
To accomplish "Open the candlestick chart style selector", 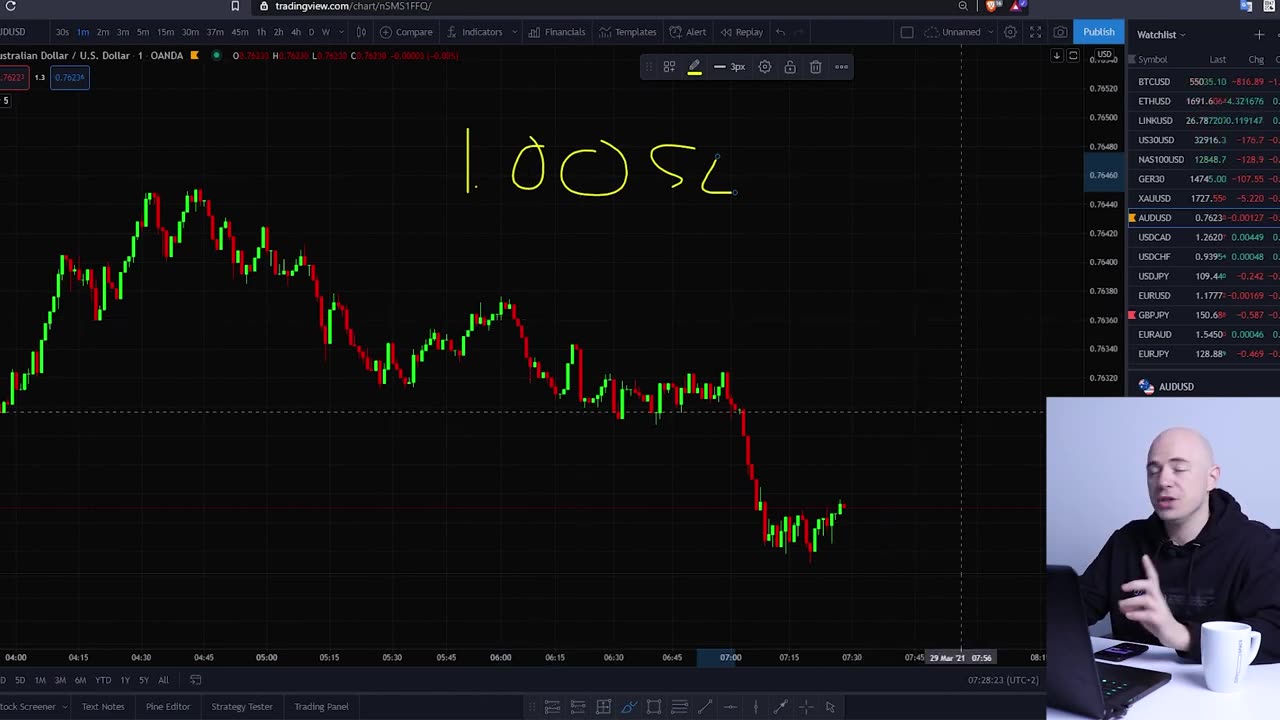I will (x=361, y=32).
